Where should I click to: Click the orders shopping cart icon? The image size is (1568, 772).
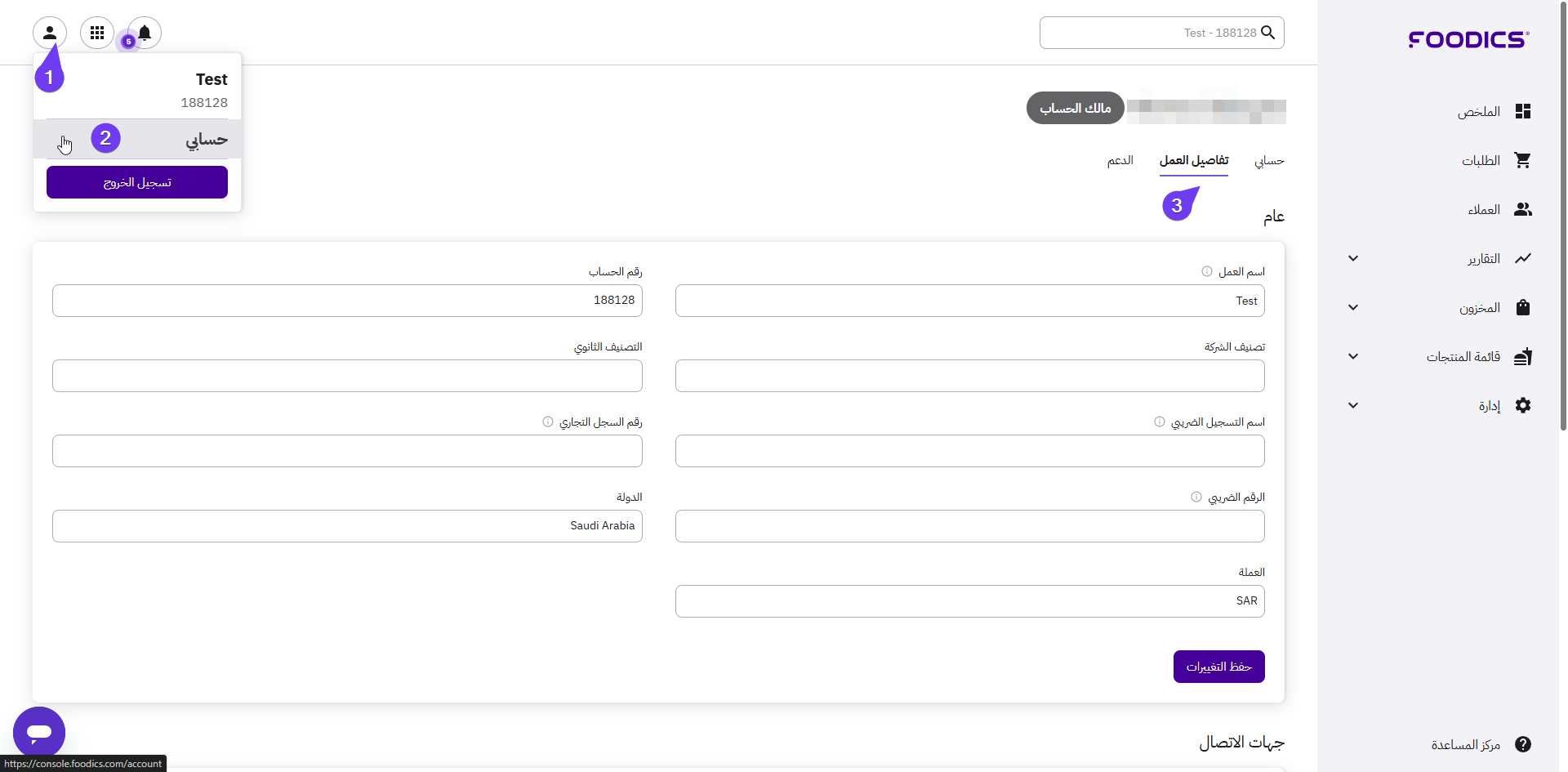[x=1522, y=160]
